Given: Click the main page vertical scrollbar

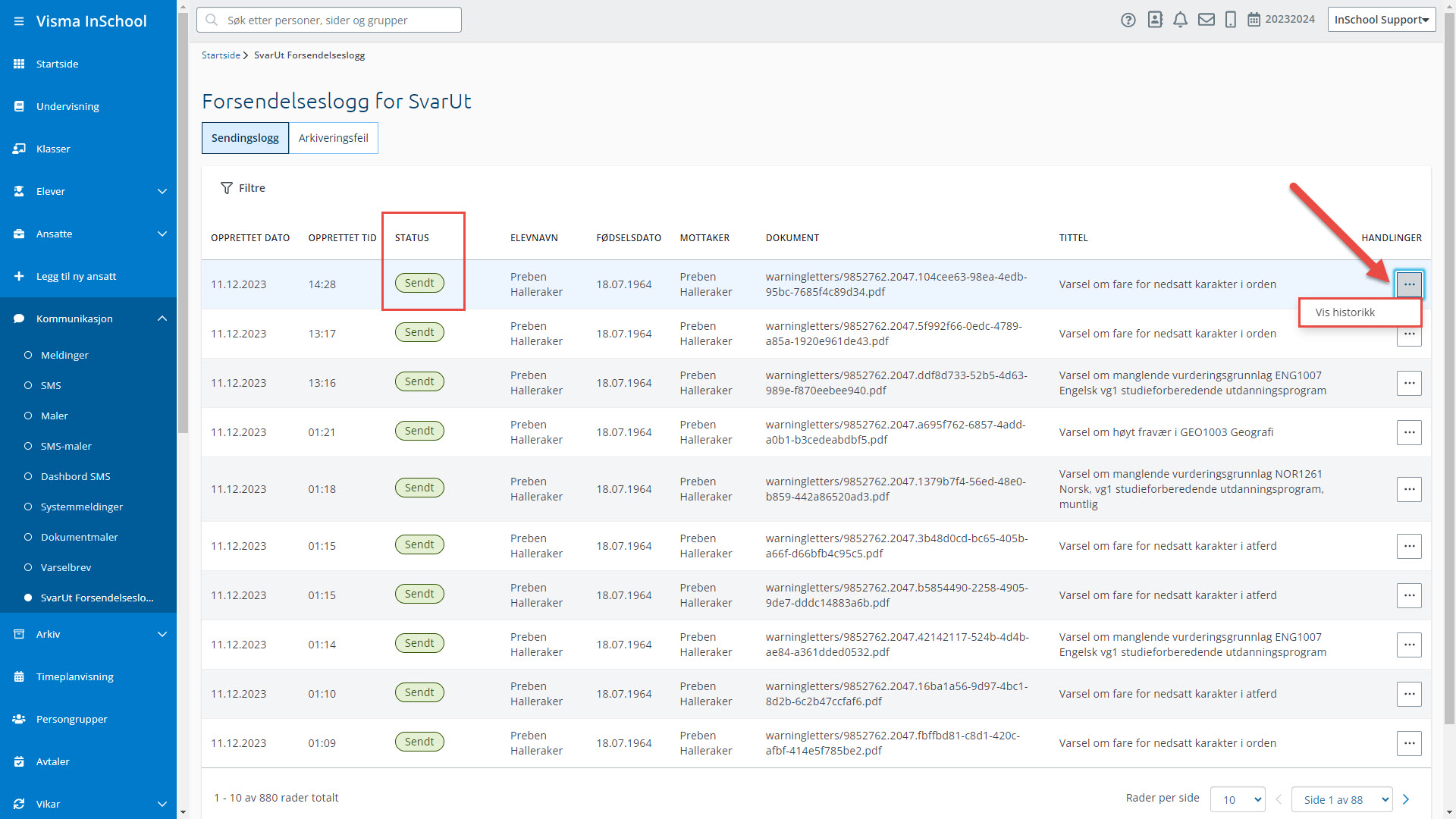Looking at the screenshot, I should (x=1449, y=368).
